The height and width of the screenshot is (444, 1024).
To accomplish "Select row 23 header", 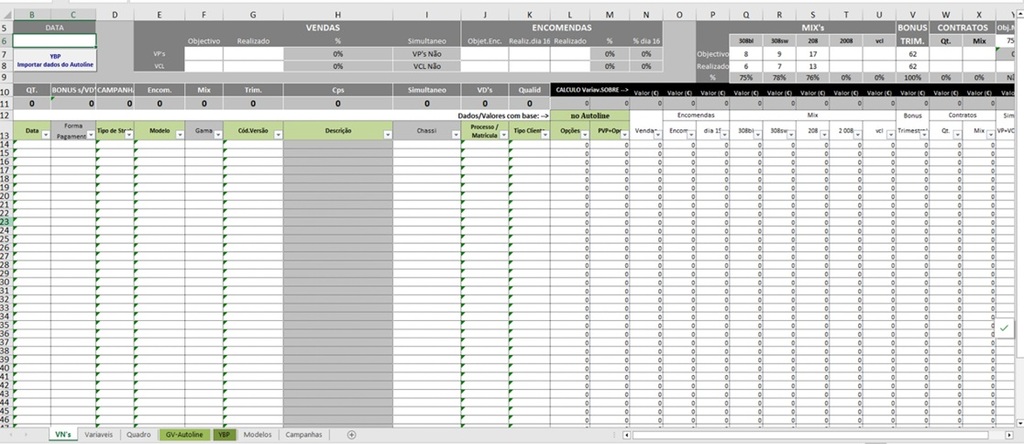I will coord(6,221).
